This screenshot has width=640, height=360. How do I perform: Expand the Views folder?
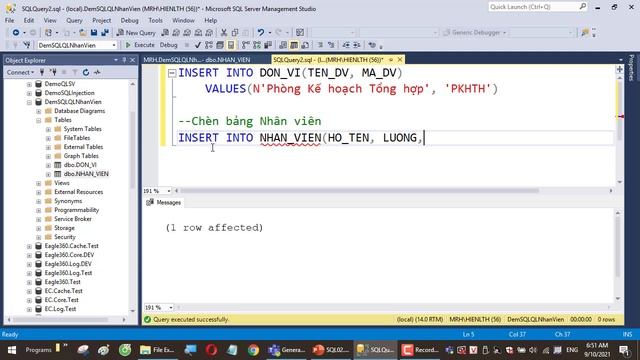pyautogui.click(x=39, y=183)
